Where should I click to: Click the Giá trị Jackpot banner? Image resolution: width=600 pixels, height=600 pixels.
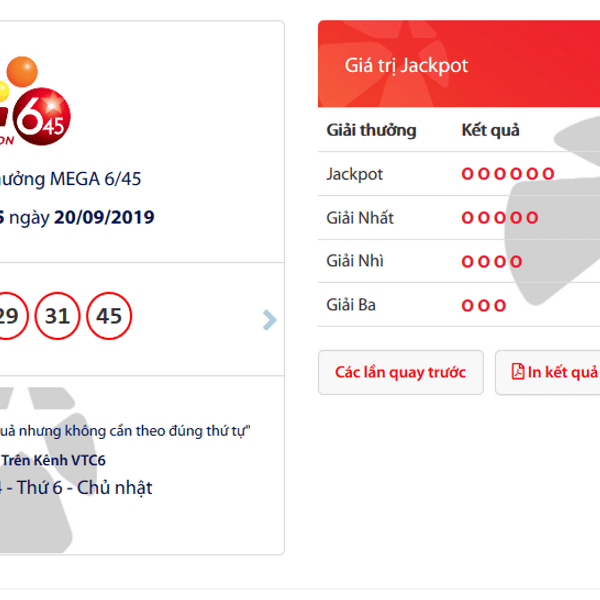tap(459, 64)
